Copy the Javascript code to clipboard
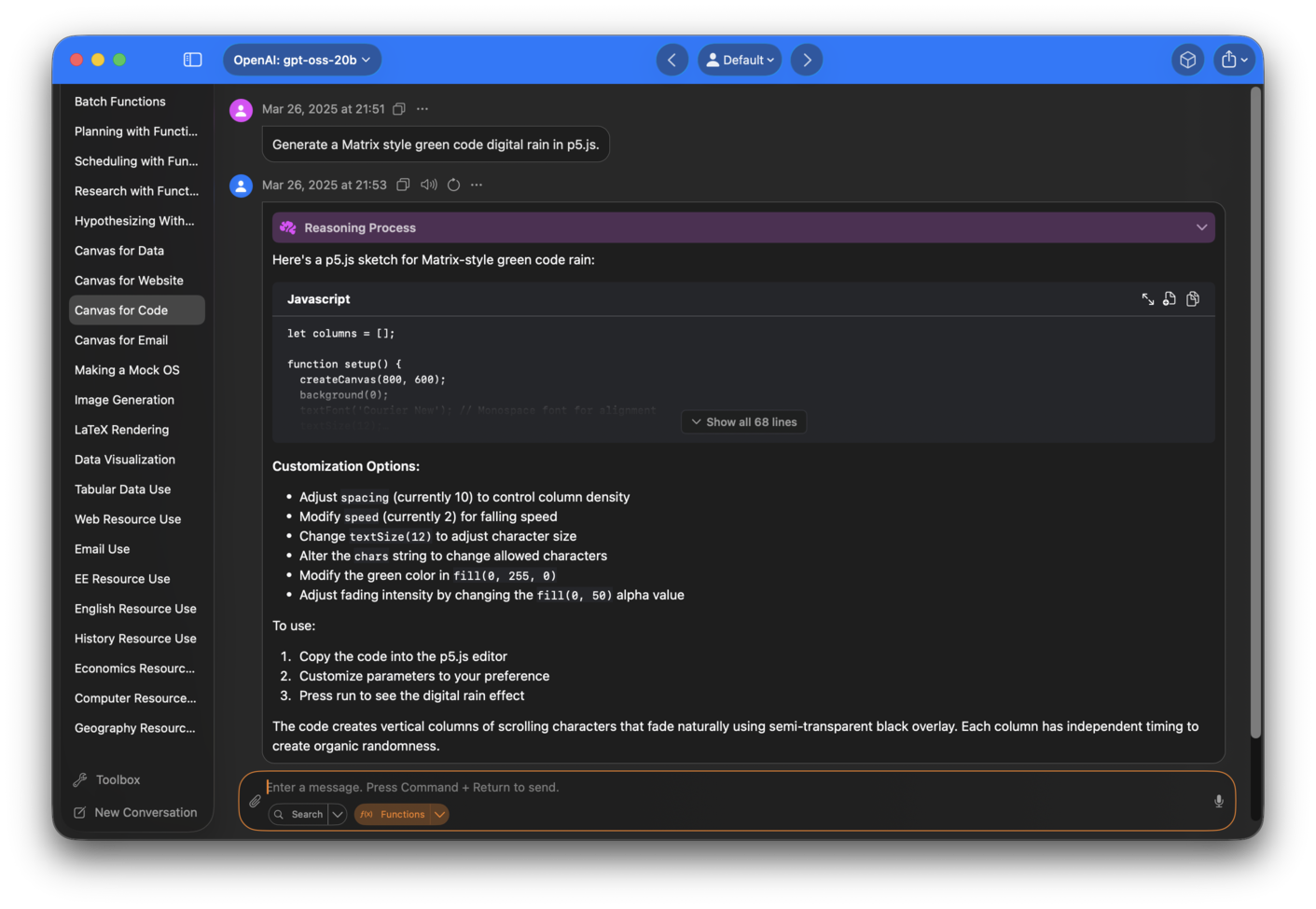This screenshot has height=909, width=1316. click(x=1193, y=299)
